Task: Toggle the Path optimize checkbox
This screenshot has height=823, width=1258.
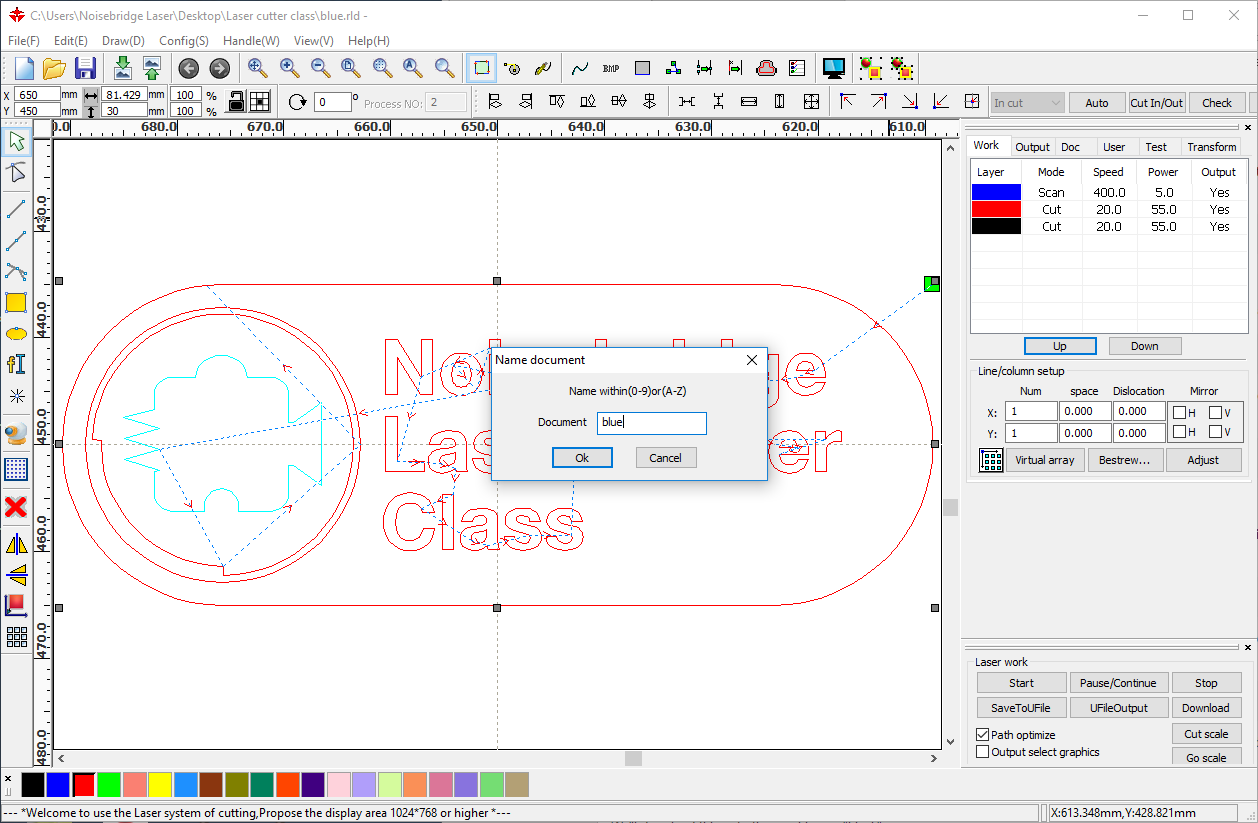Action: tap(983, 735)
